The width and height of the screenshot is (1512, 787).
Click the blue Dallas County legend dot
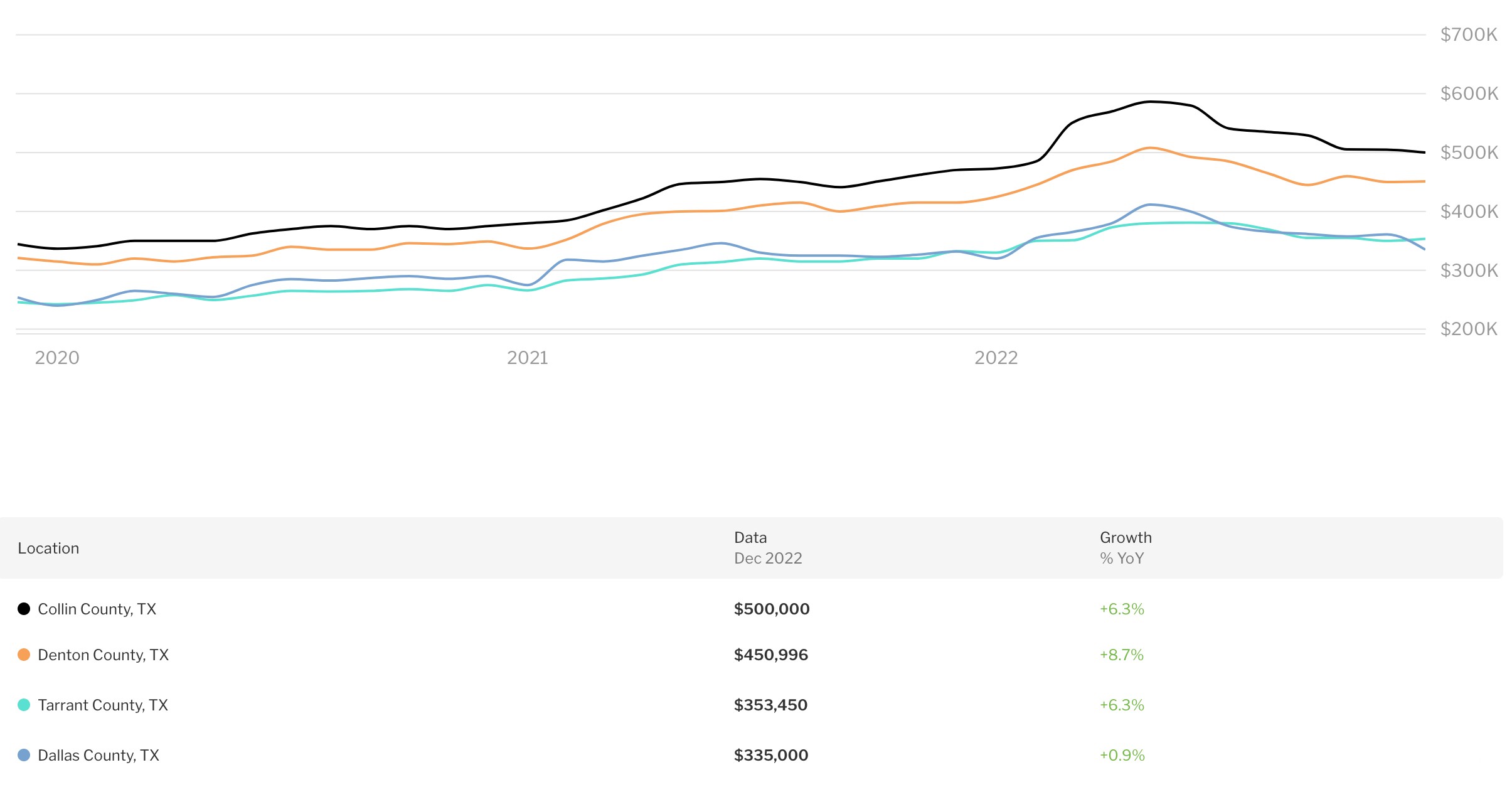click(24, 755)
